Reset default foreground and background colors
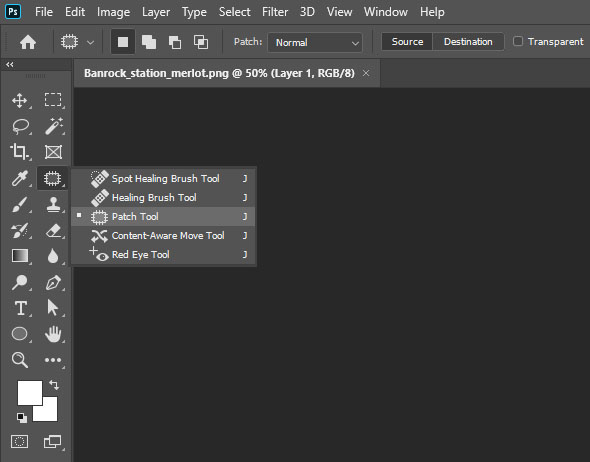This screenshot has height=462, width=590. [22, 418]
